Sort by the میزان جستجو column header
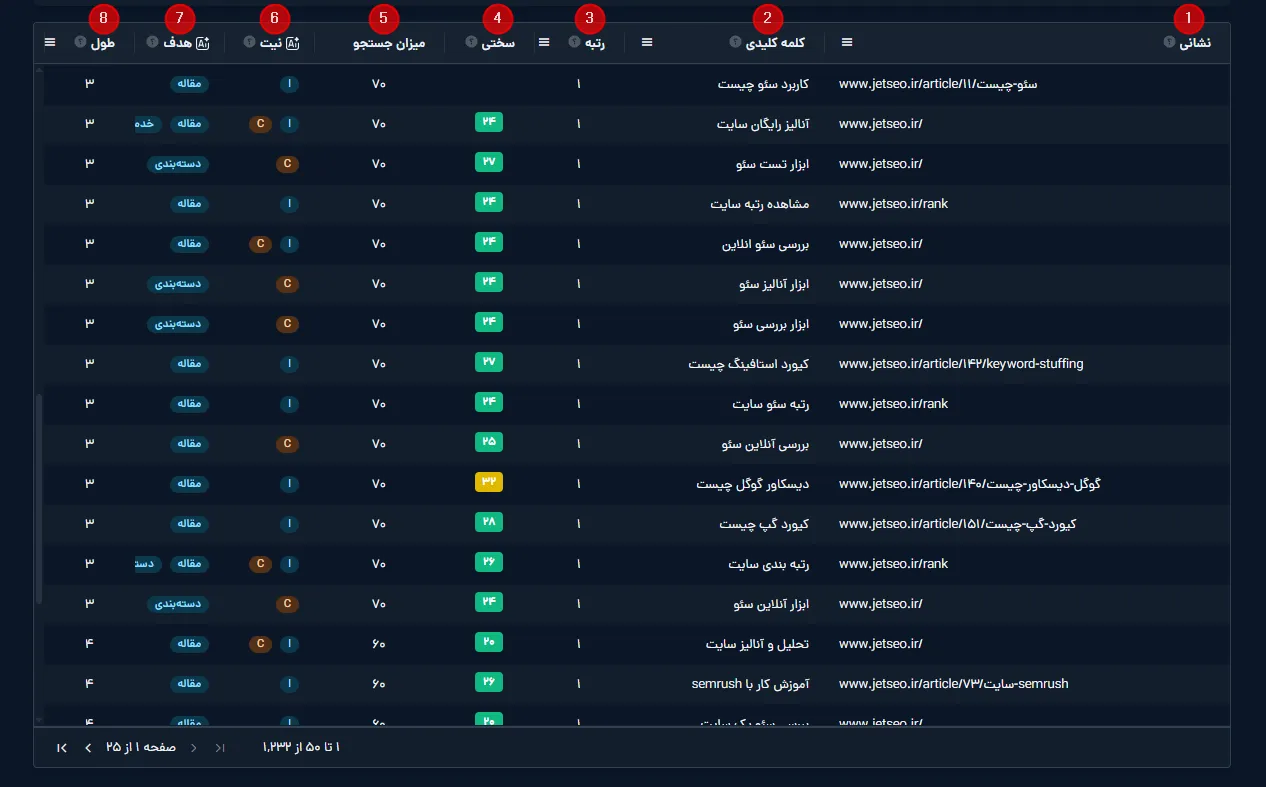This screenshot has width=1266, height=787. coord(389,43)
